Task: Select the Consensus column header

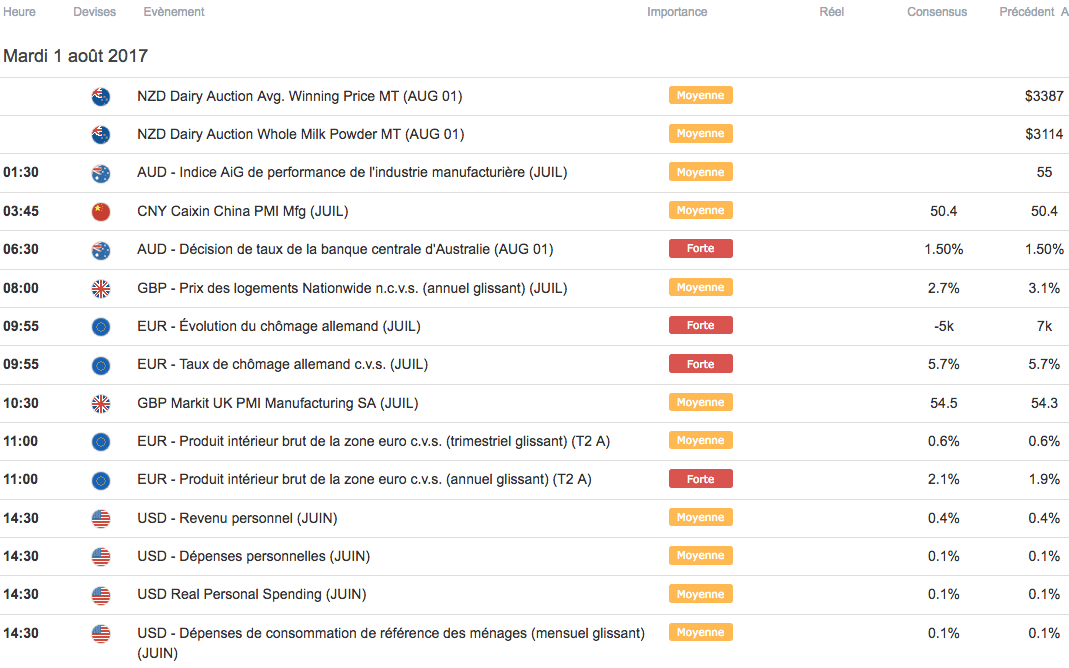Action: [x=937, y=12]
